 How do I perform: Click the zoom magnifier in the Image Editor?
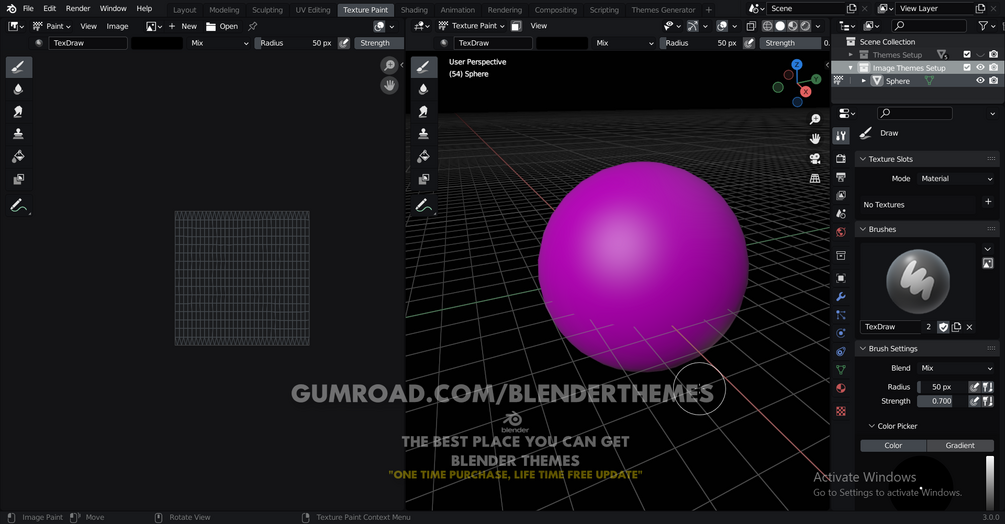tap(389, 65)
